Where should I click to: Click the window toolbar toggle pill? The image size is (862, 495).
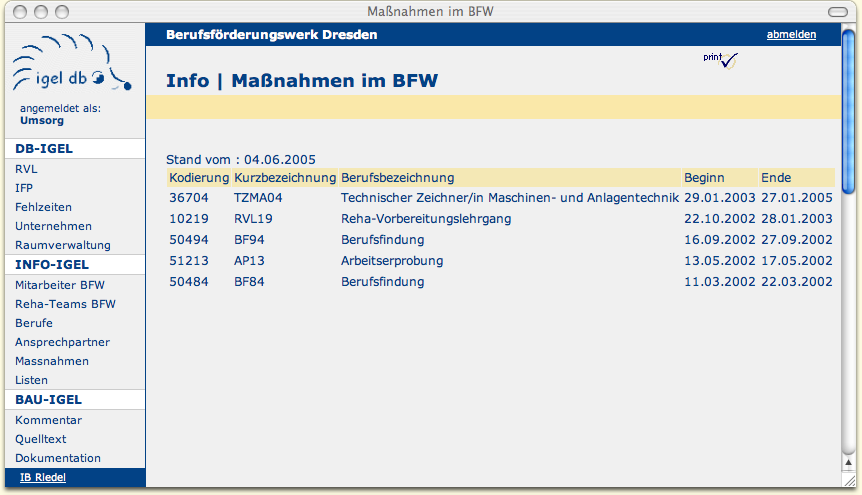click(838, 12)
